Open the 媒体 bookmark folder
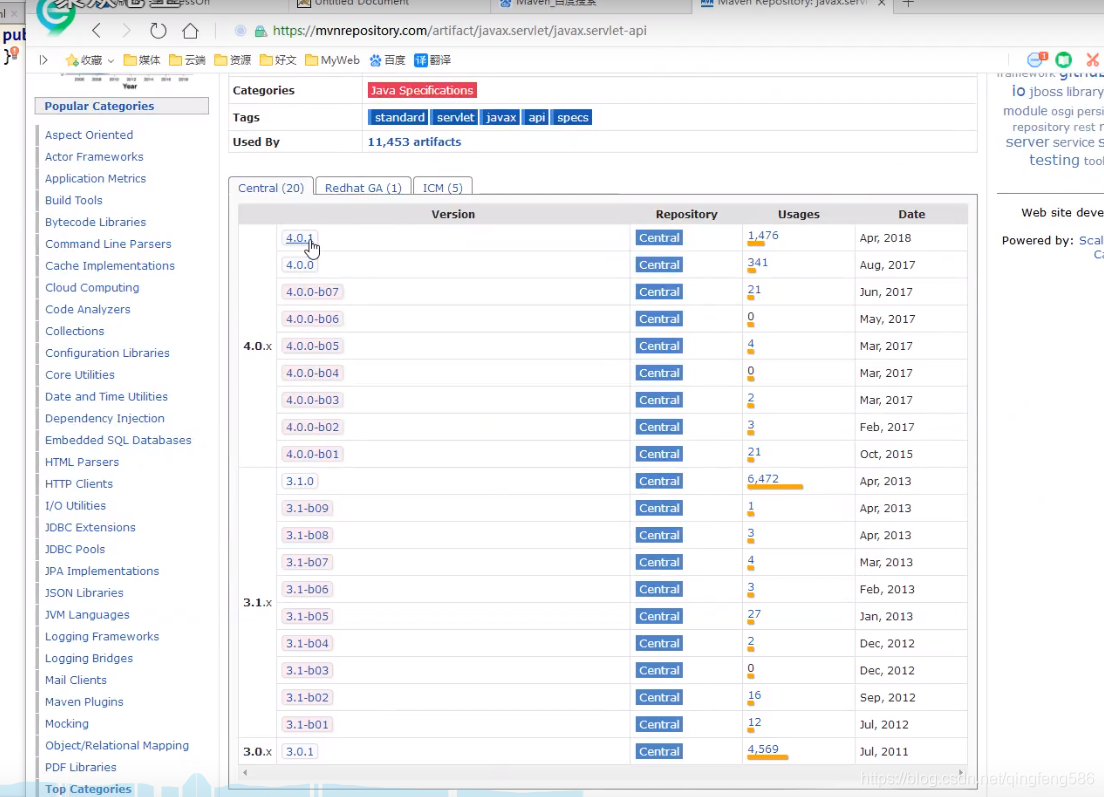Viewport: 1104px width, 797px height. pos(142,60)
